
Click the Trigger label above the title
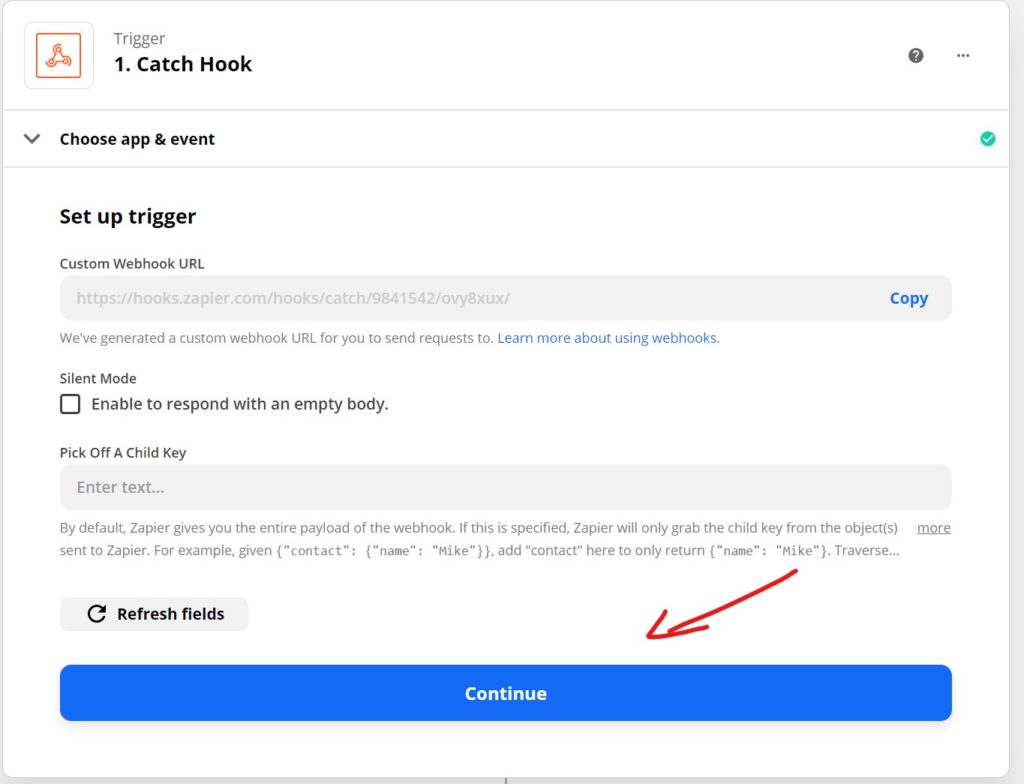pyautogui.click(x=139, y=39)
